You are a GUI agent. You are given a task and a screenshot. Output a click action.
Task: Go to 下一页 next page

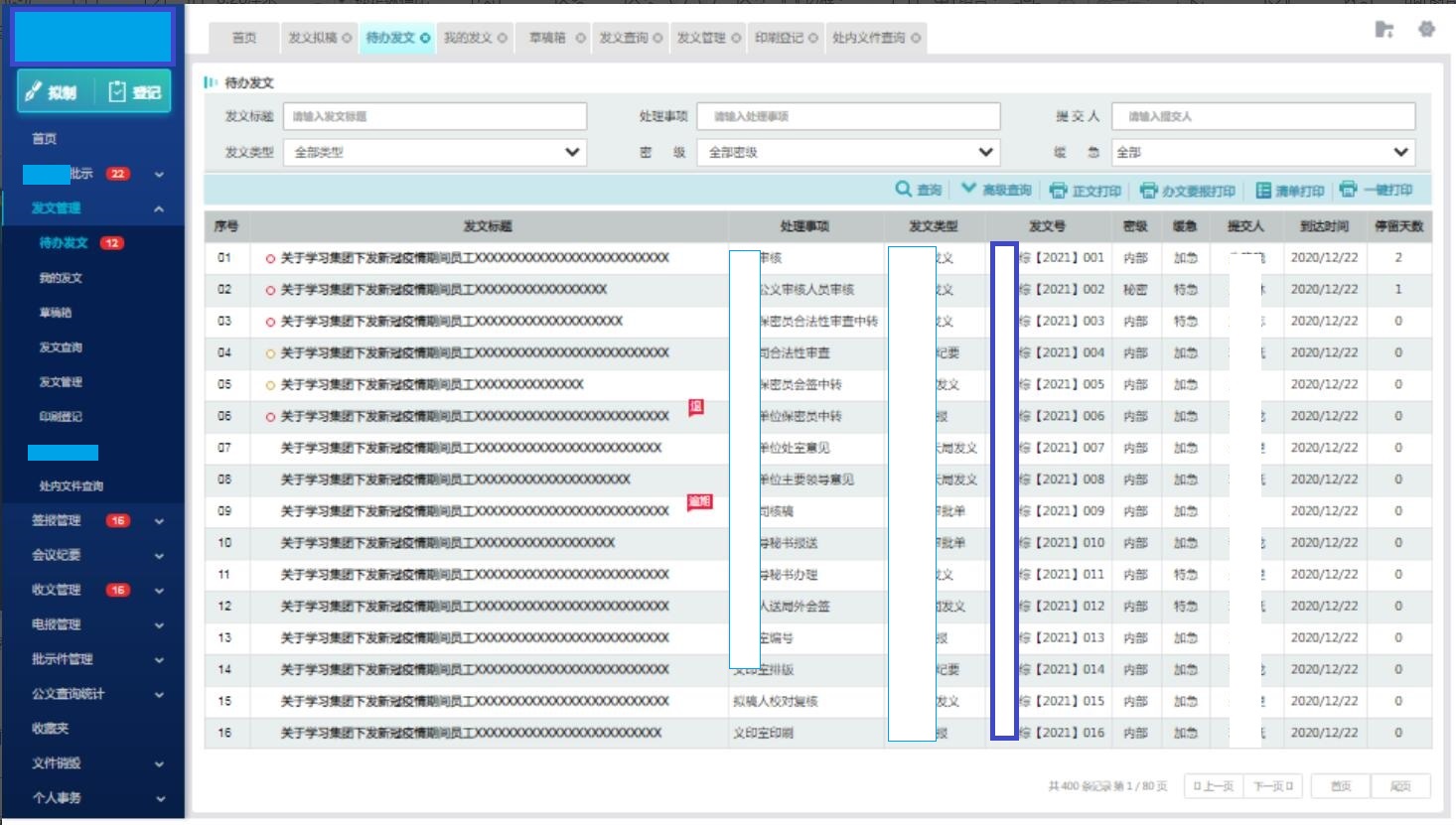tap(1273, 786)
